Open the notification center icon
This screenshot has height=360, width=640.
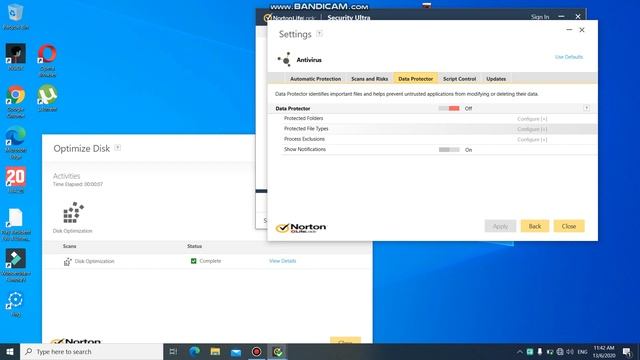click(627, 351)
